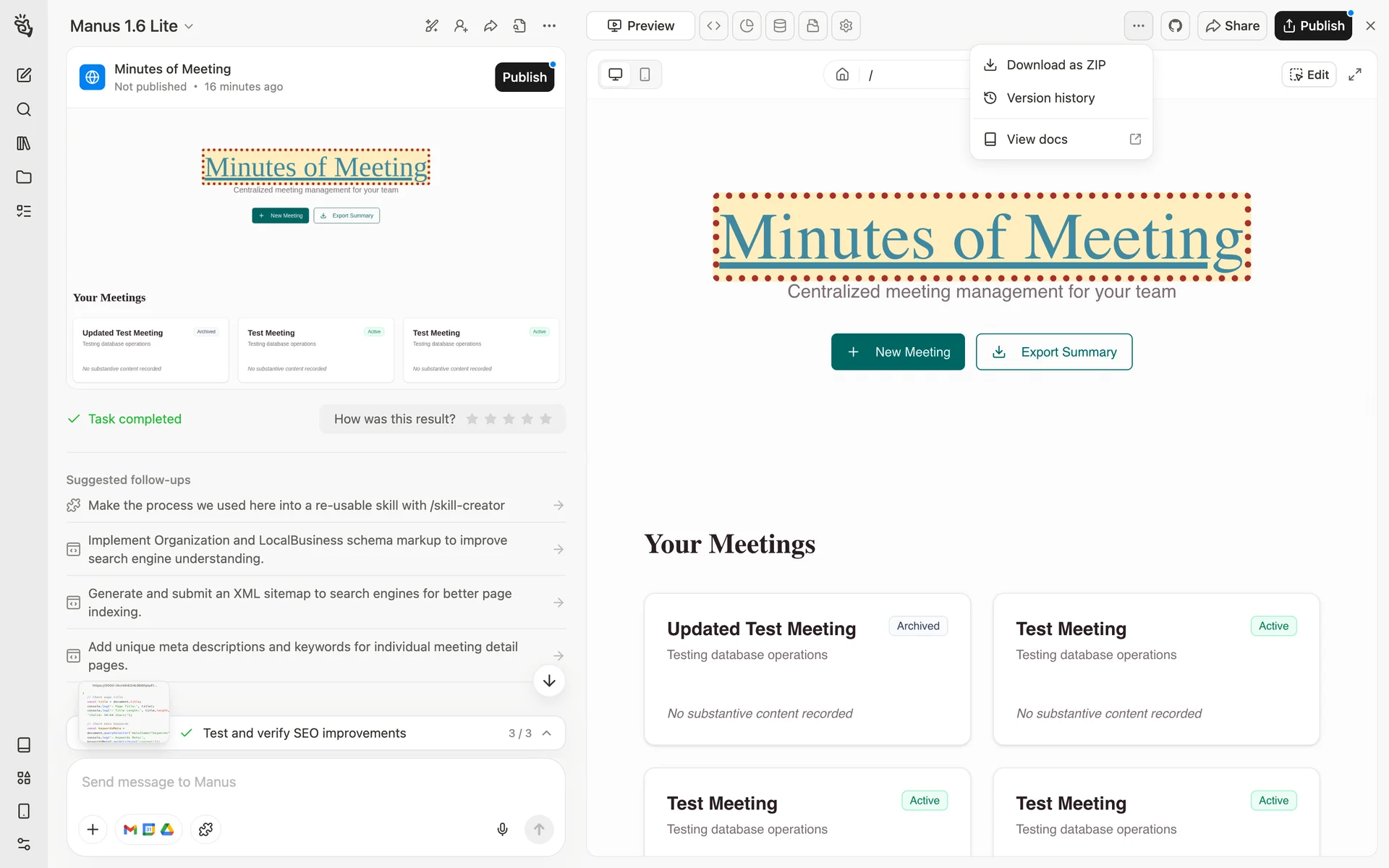Click the Export Summary button
This screenshot has width=1389, height=868.
[x=1053, y=352]
